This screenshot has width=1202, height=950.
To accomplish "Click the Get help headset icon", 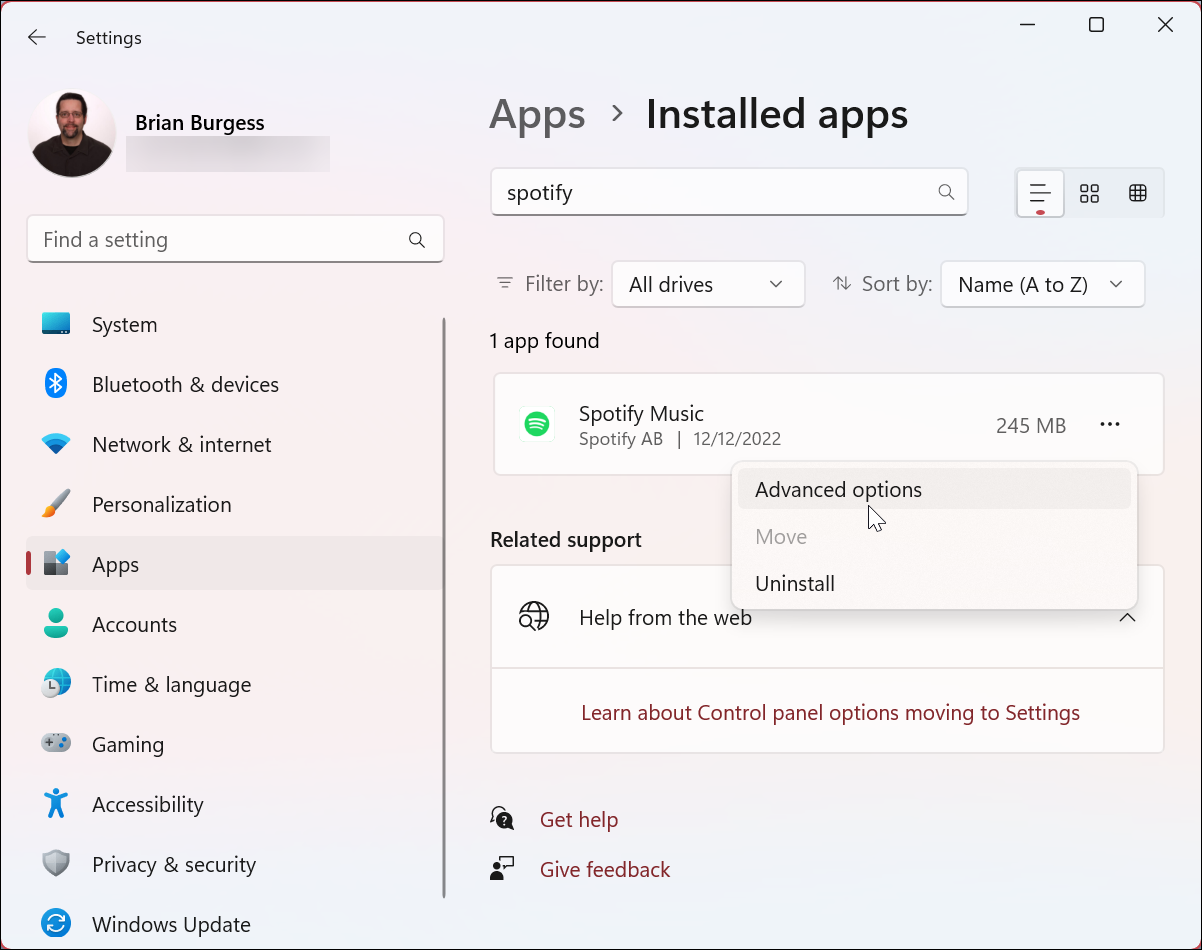I will pos(502,819).
